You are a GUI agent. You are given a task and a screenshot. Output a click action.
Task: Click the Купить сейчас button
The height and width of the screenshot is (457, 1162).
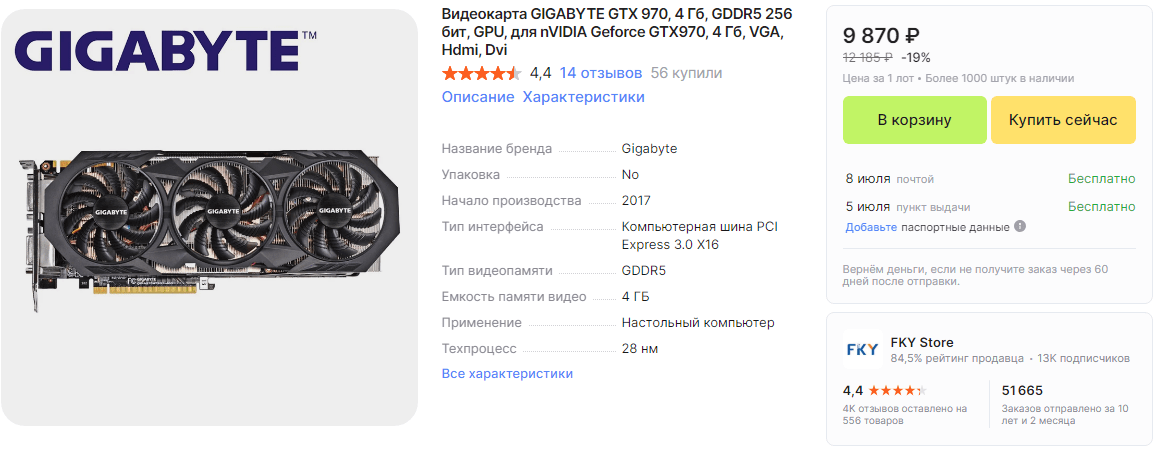click(1063, 120)
